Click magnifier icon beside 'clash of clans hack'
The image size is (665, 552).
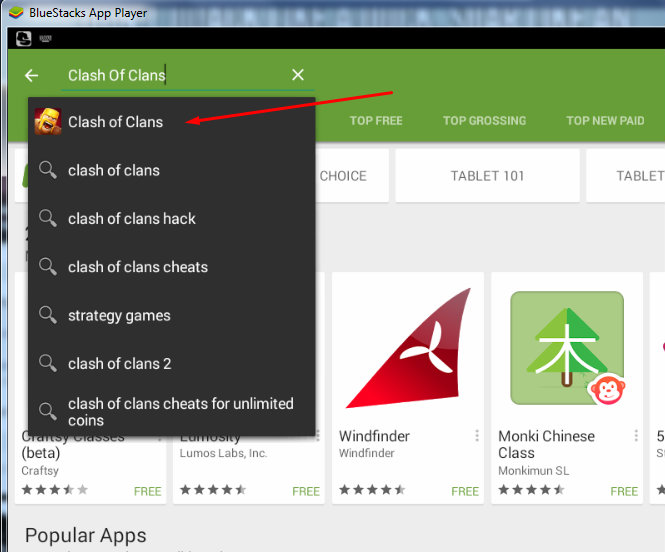coord(48,218)
